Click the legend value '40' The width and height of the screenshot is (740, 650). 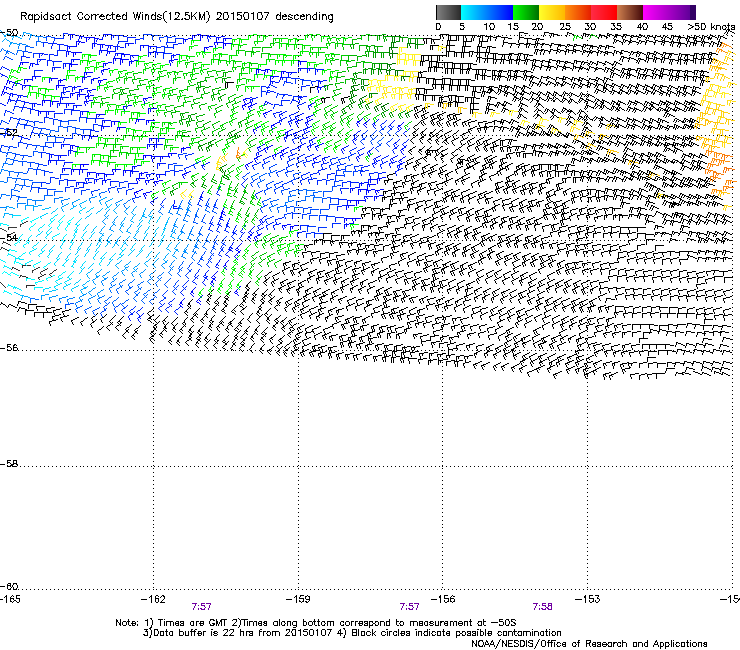coord(642,27)
